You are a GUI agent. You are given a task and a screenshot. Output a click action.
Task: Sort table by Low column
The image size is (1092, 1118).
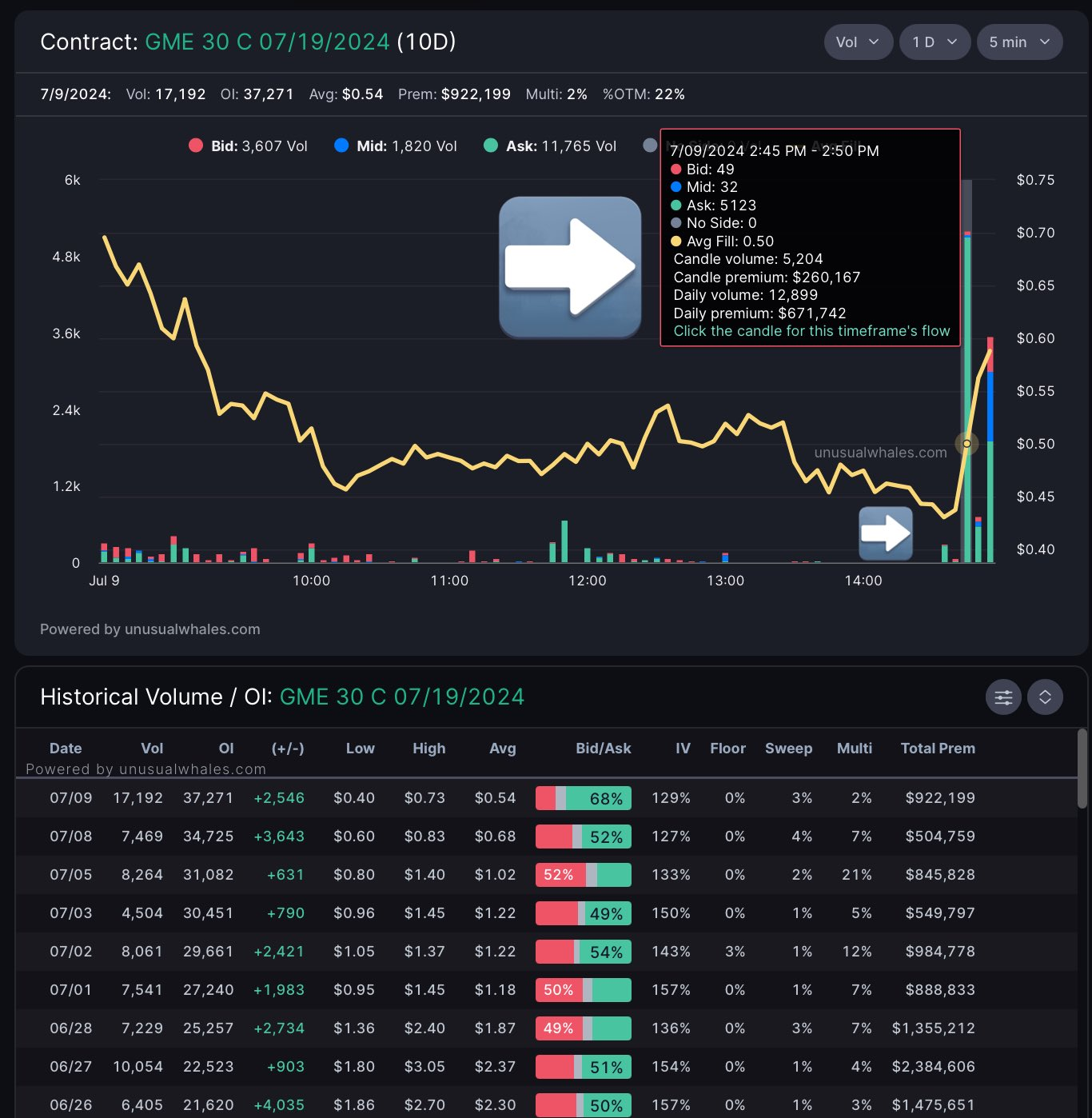pos(360,749)
